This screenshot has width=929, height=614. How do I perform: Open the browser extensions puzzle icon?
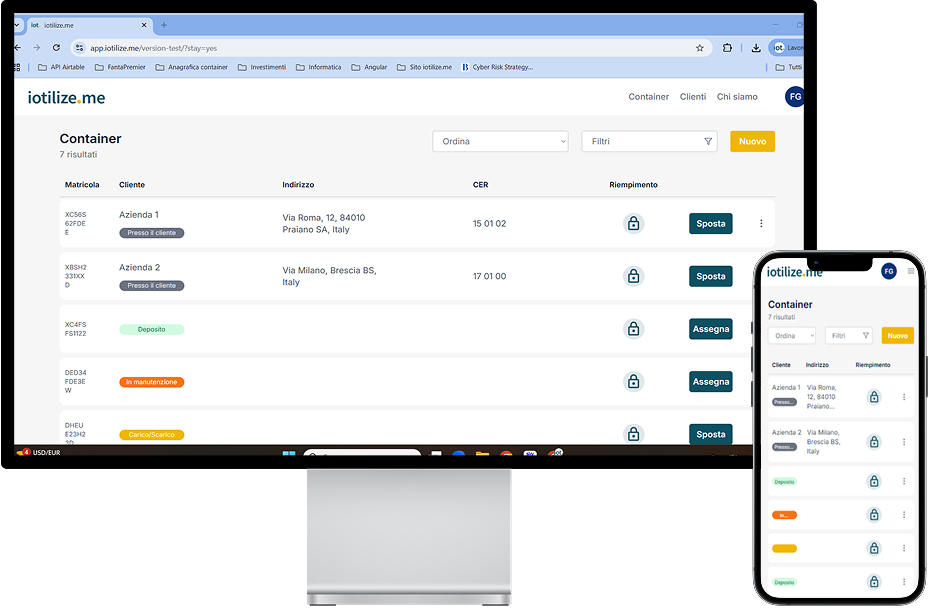coord(727,48)
